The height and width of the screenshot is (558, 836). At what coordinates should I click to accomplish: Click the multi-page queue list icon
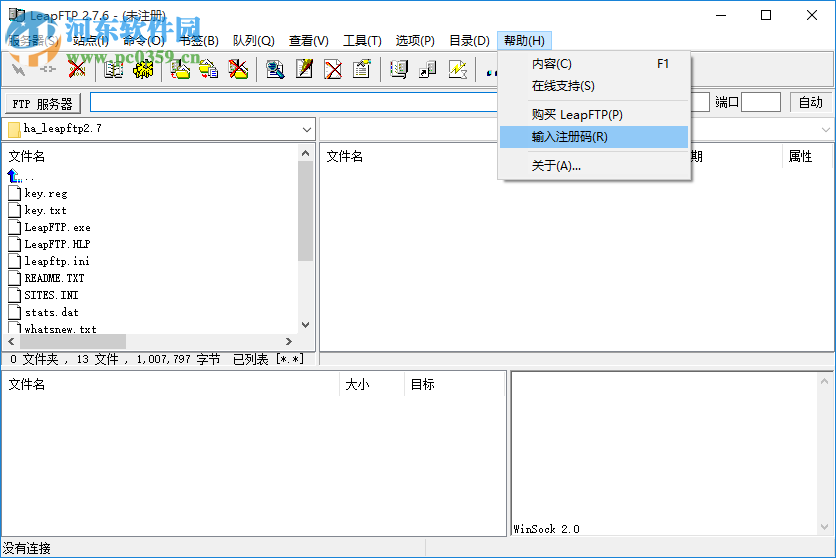(x=399, y=69)
